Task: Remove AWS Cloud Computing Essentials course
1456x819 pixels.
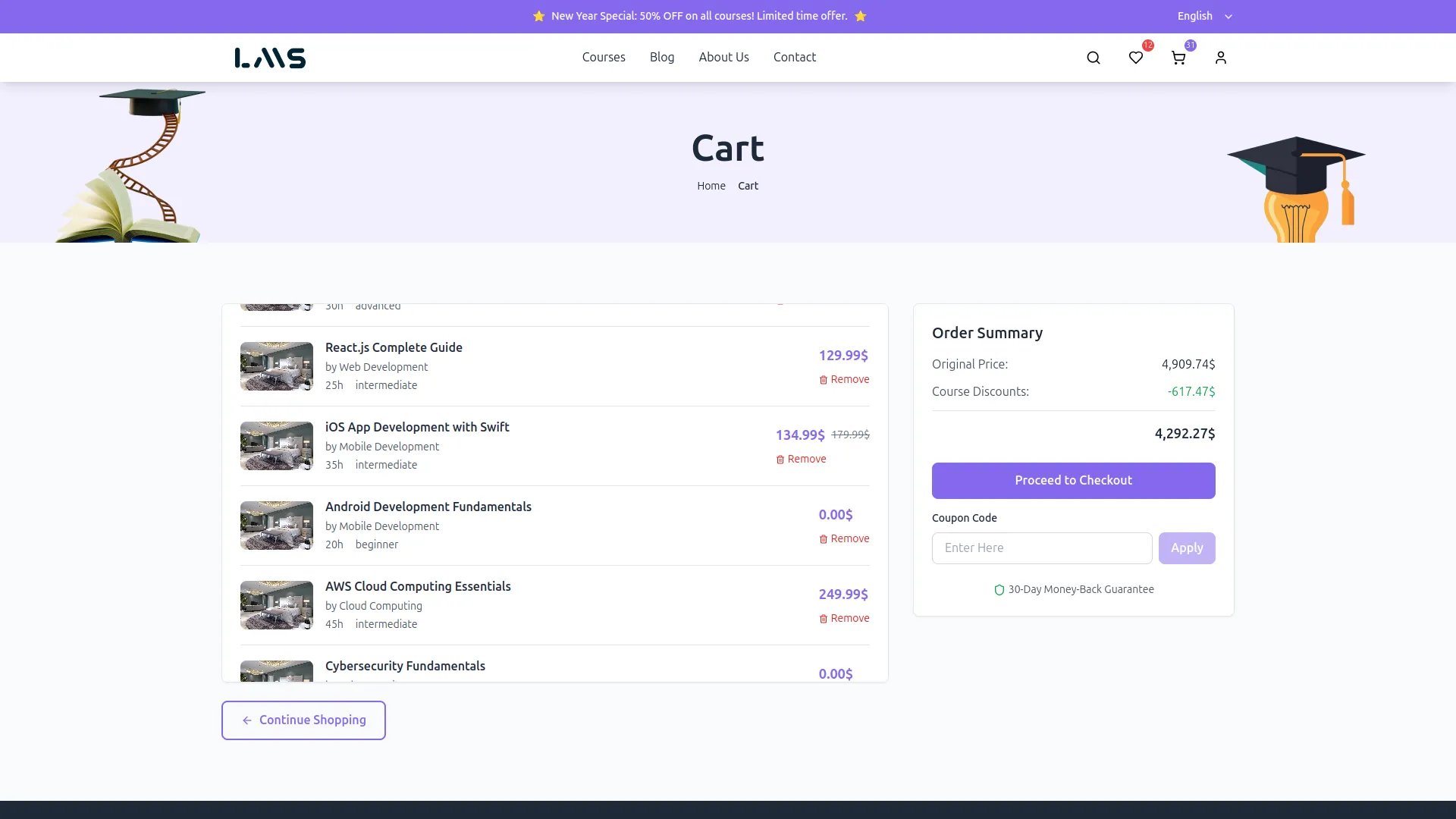Action: pyautogui.click(x=844, y=619)
